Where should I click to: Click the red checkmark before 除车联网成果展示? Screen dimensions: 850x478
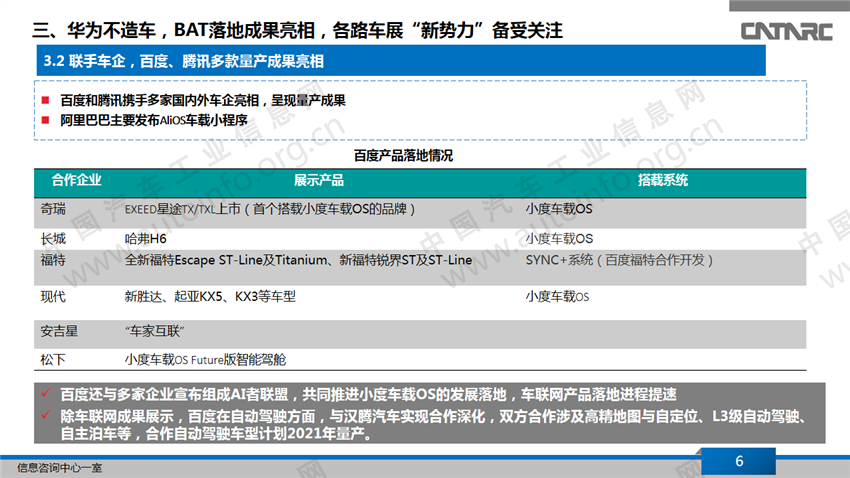tap(47, 415)
